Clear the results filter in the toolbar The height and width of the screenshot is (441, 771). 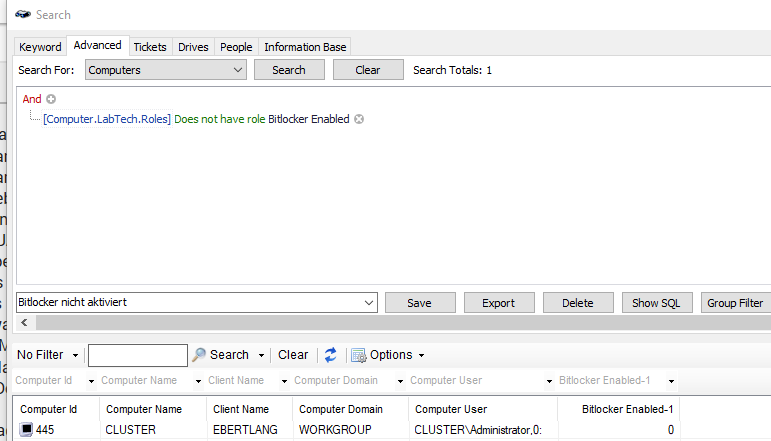(x=293, y=355)
